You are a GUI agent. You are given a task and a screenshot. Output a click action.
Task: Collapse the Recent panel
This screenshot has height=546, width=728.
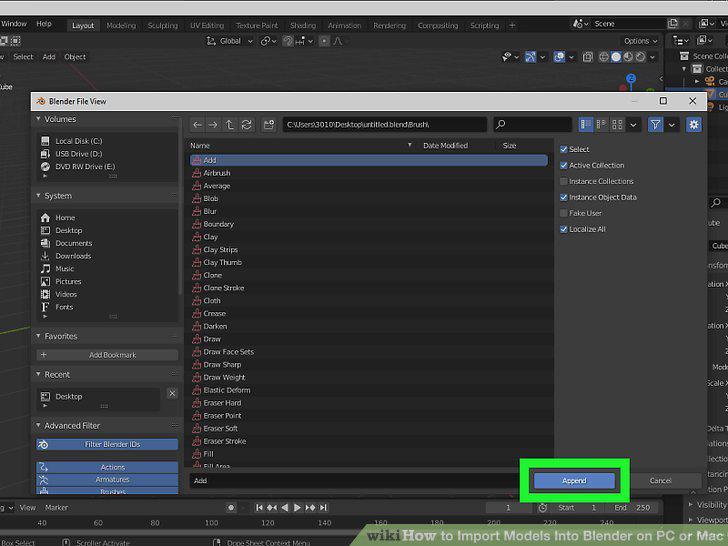pos(39,374)
